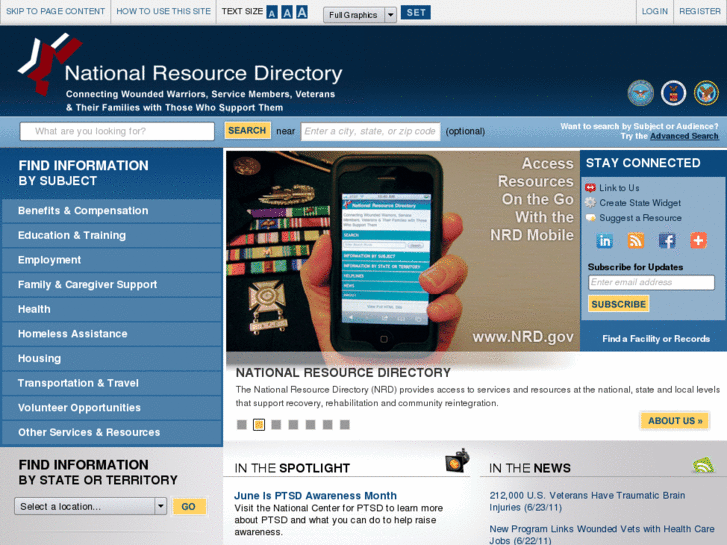Click the 'What are you looking for?' search field
Viewport: 727px width, 545px height.
[117, 131]
